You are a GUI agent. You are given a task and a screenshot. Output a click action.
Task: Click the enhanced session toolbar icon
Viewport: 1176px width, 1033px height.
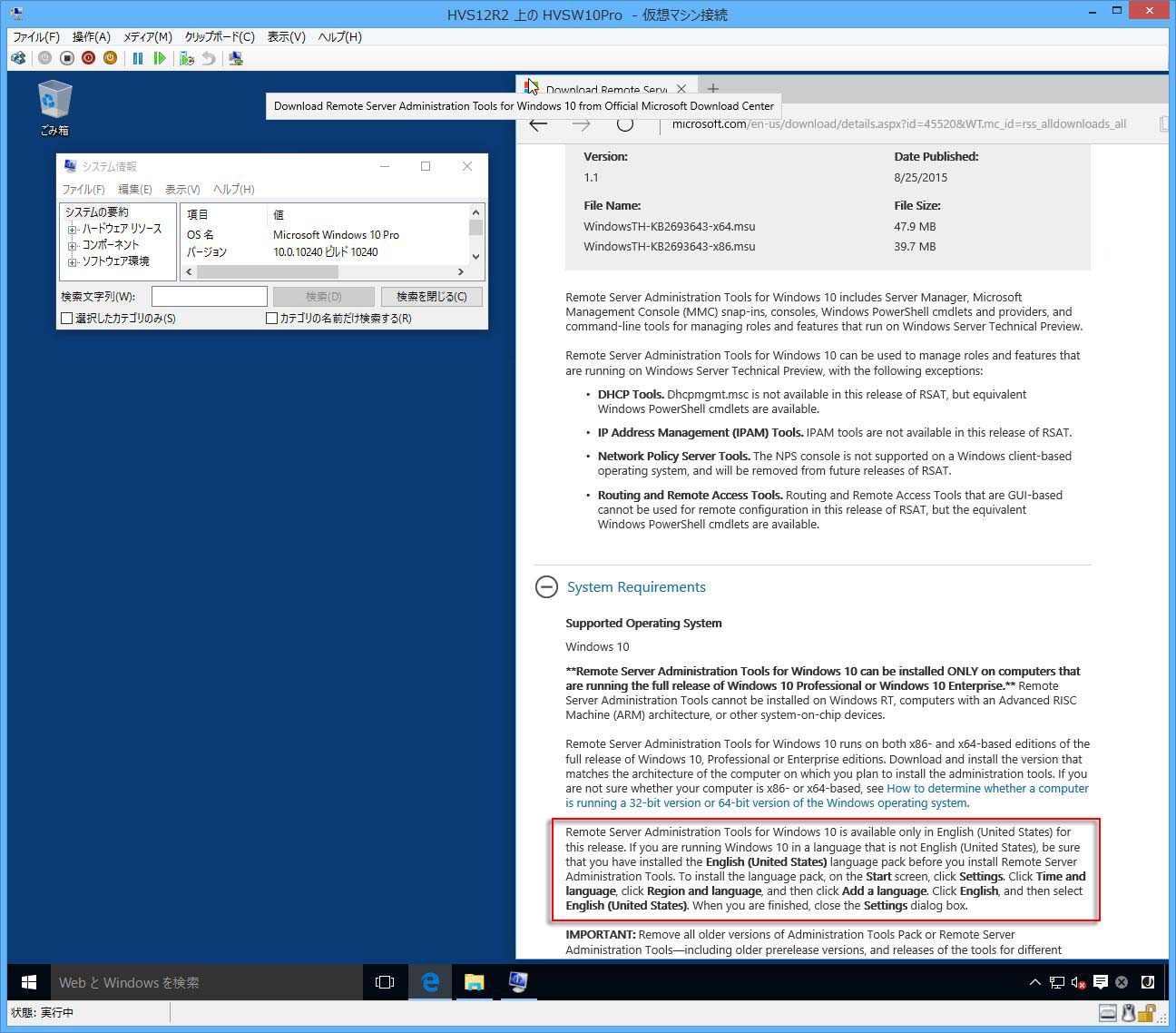tap(236, 58)
